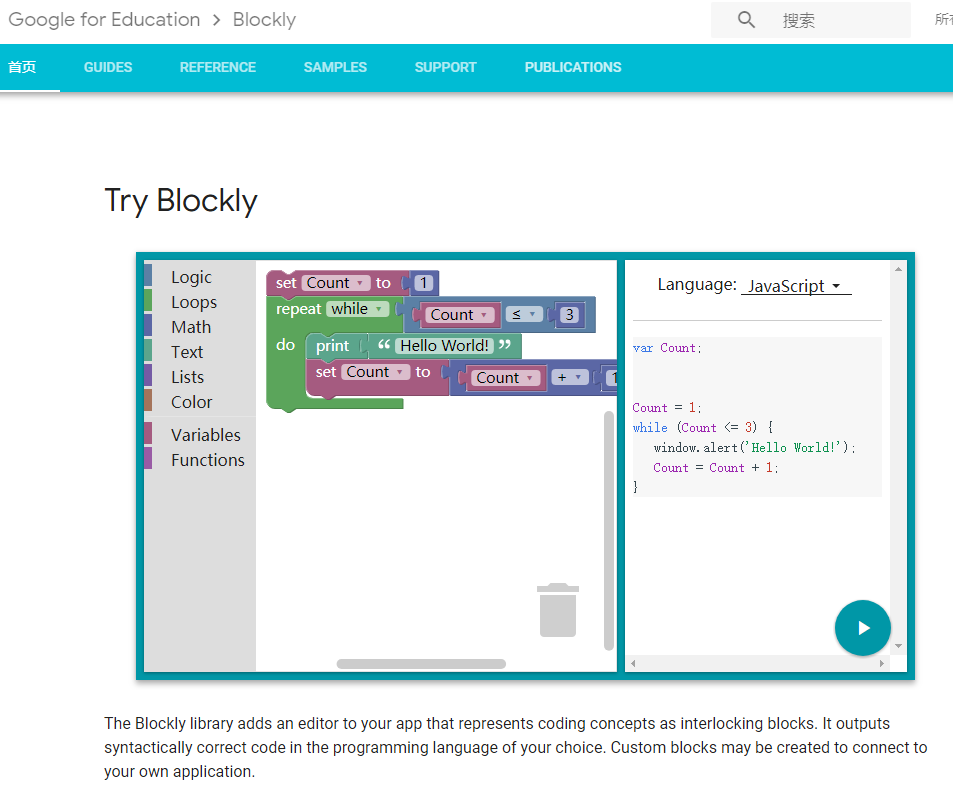This screenshot has height=794, width=953.
Task: Open the Variables block category
Action: point(205,435)
